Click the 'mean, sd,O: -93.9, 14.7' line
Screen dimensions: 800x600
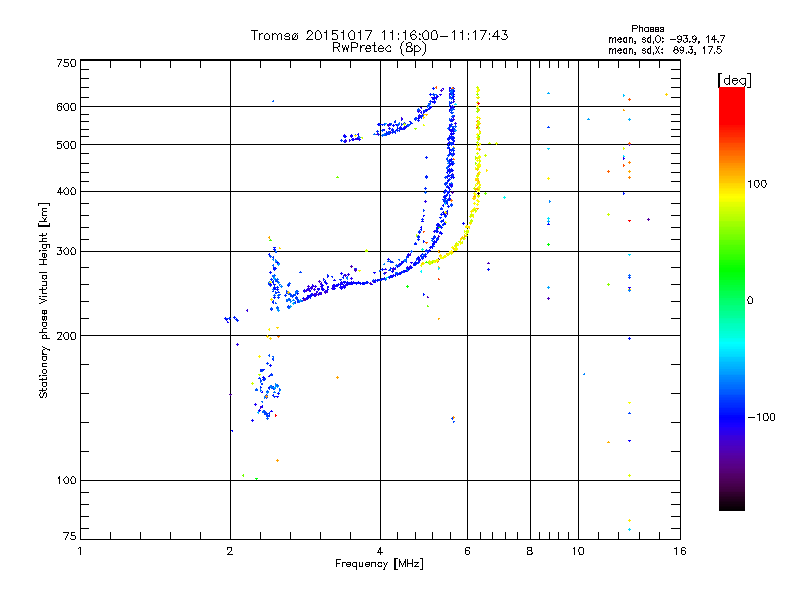click(666, 39)
